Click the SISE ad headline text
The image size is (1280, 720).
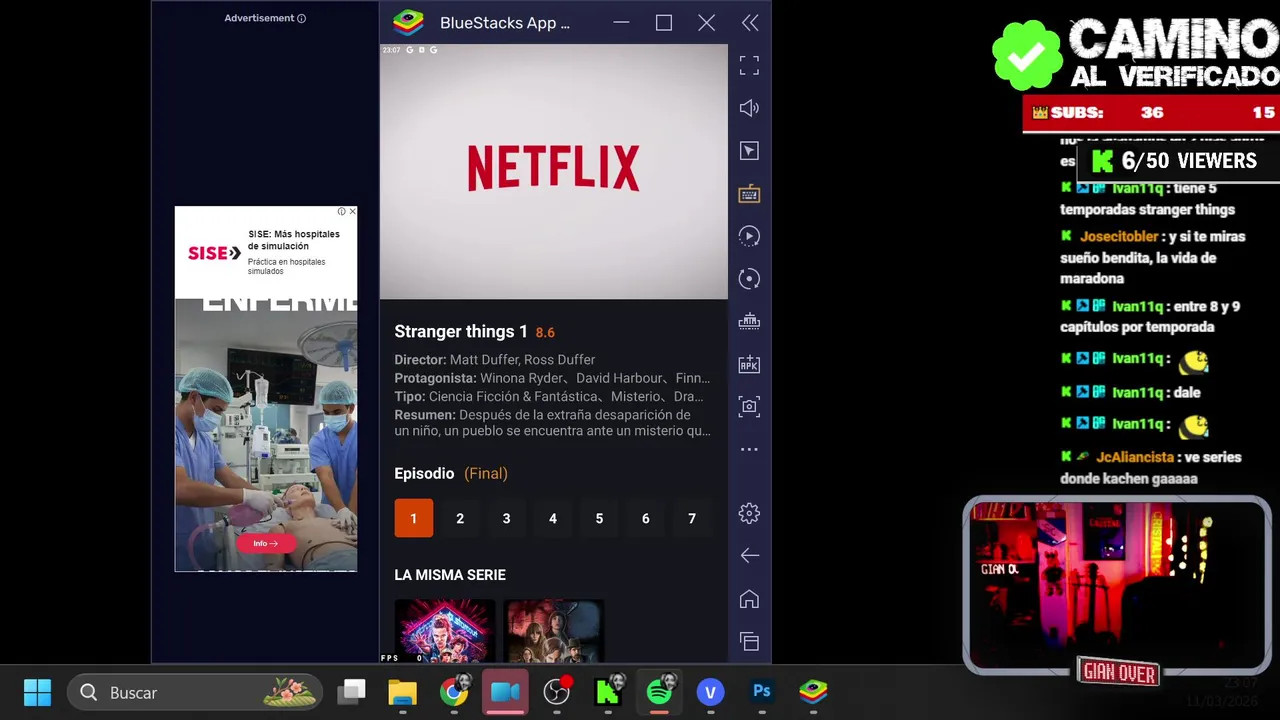click(x=294, y=240)
